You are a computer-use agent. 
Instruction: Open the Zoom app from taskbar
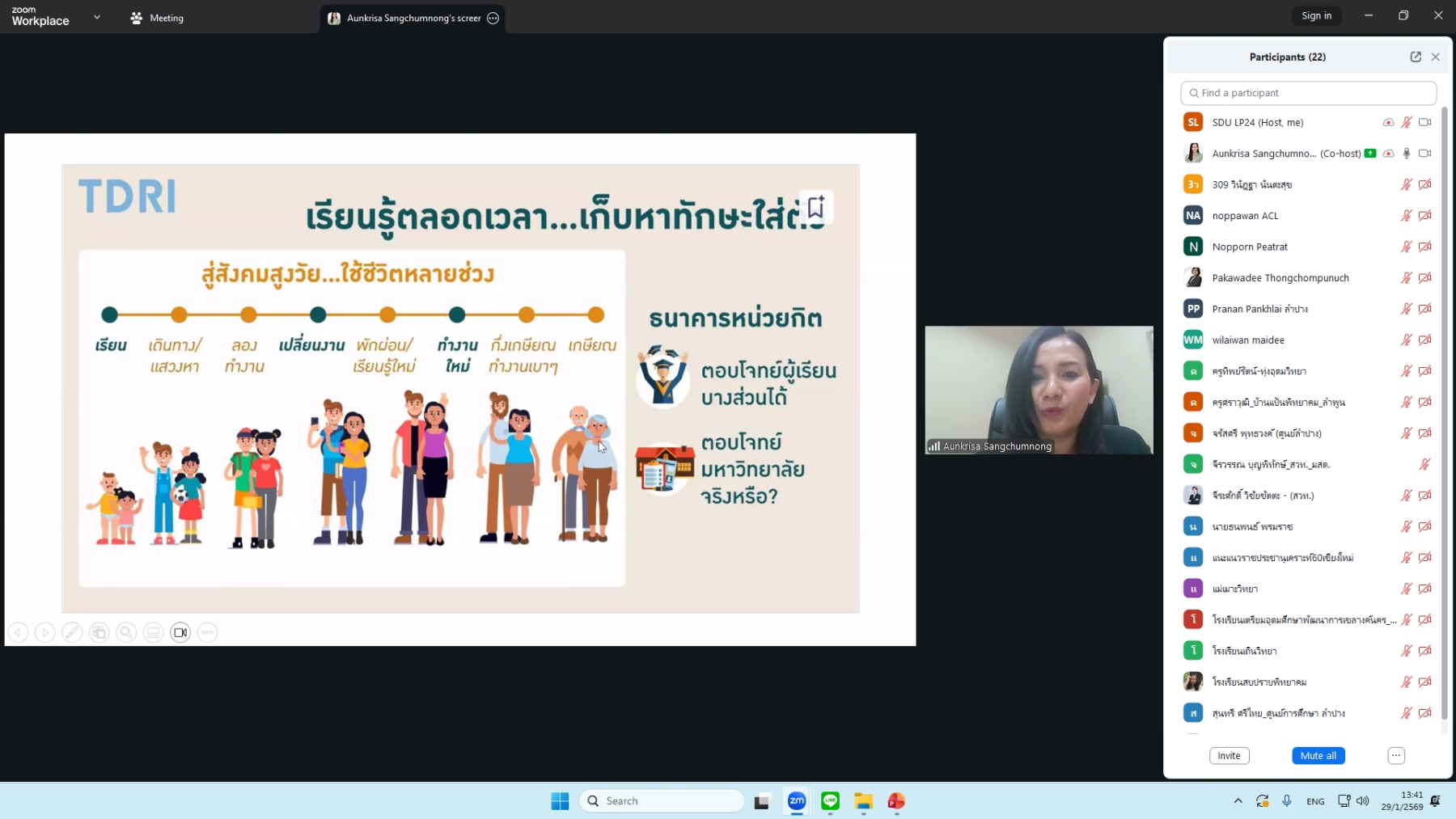(797, 800)
